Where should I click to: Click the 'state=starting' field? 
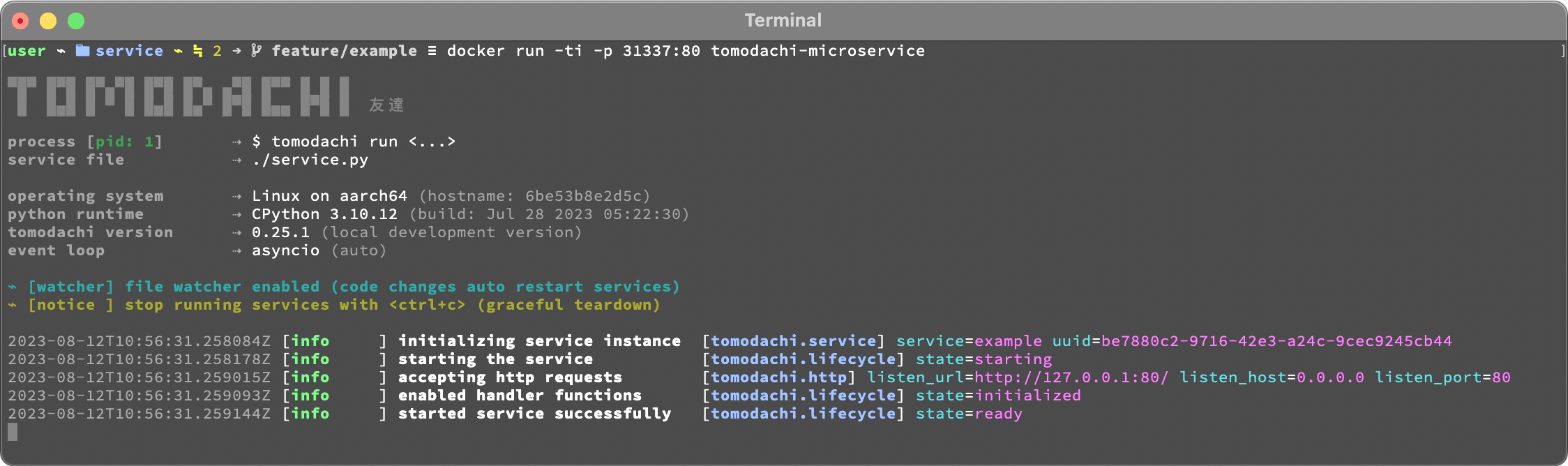point(983,359)
